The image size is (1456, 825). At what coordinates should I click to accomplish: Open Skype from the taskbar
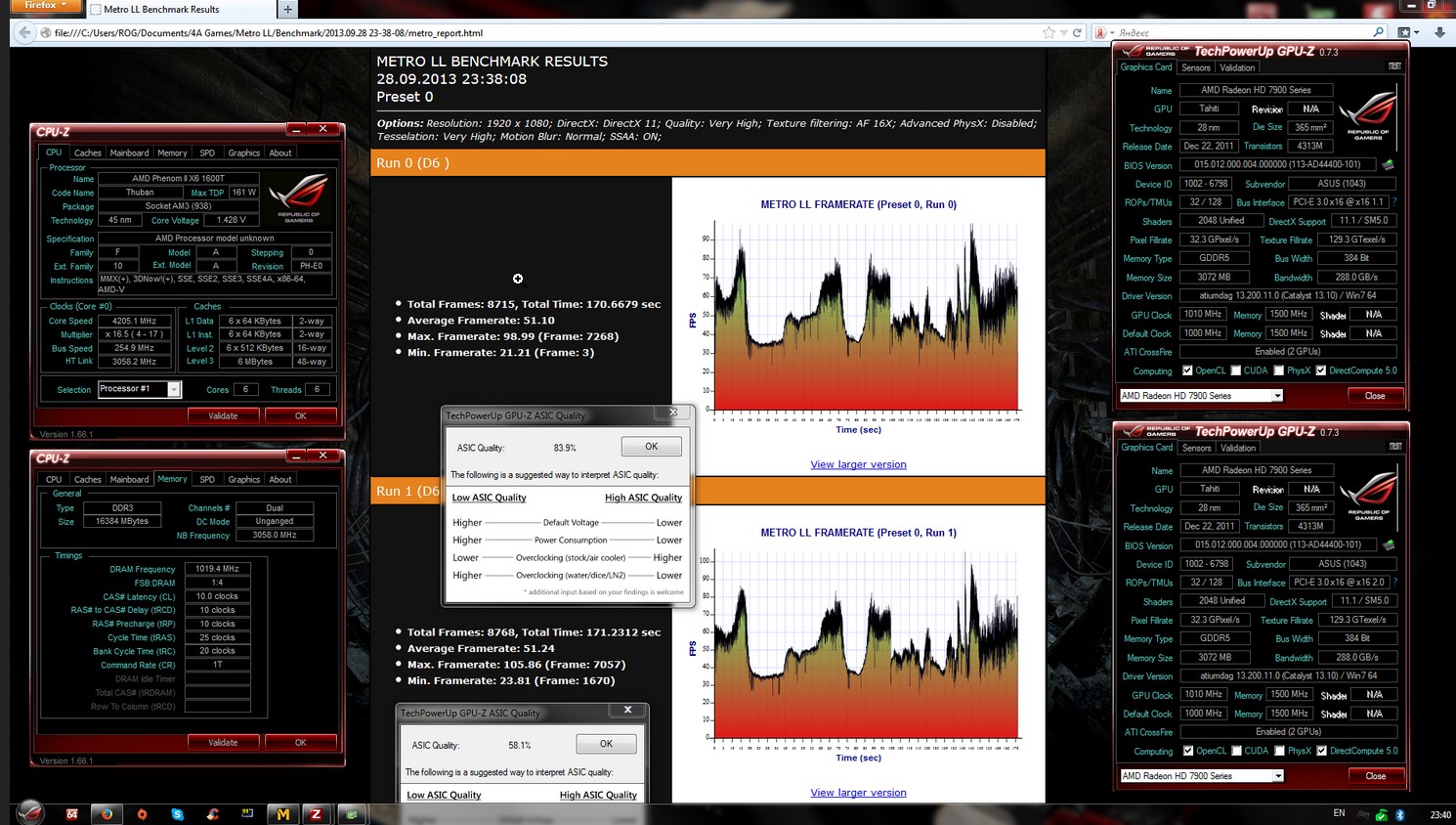tap(177, 813)
